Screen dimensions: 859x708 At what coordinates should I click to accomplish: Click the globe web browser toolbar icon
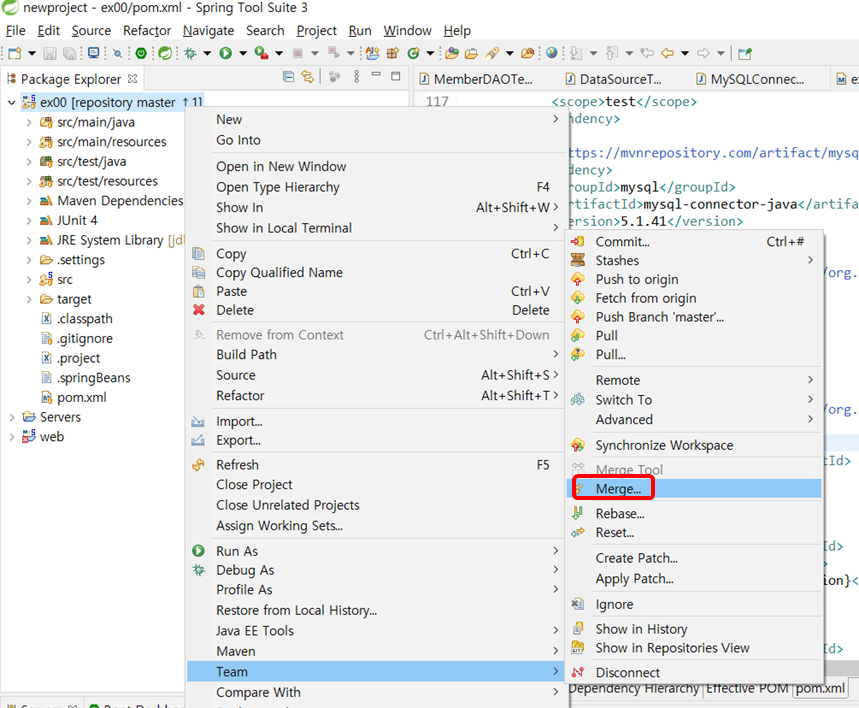click(x=552, y=53)
